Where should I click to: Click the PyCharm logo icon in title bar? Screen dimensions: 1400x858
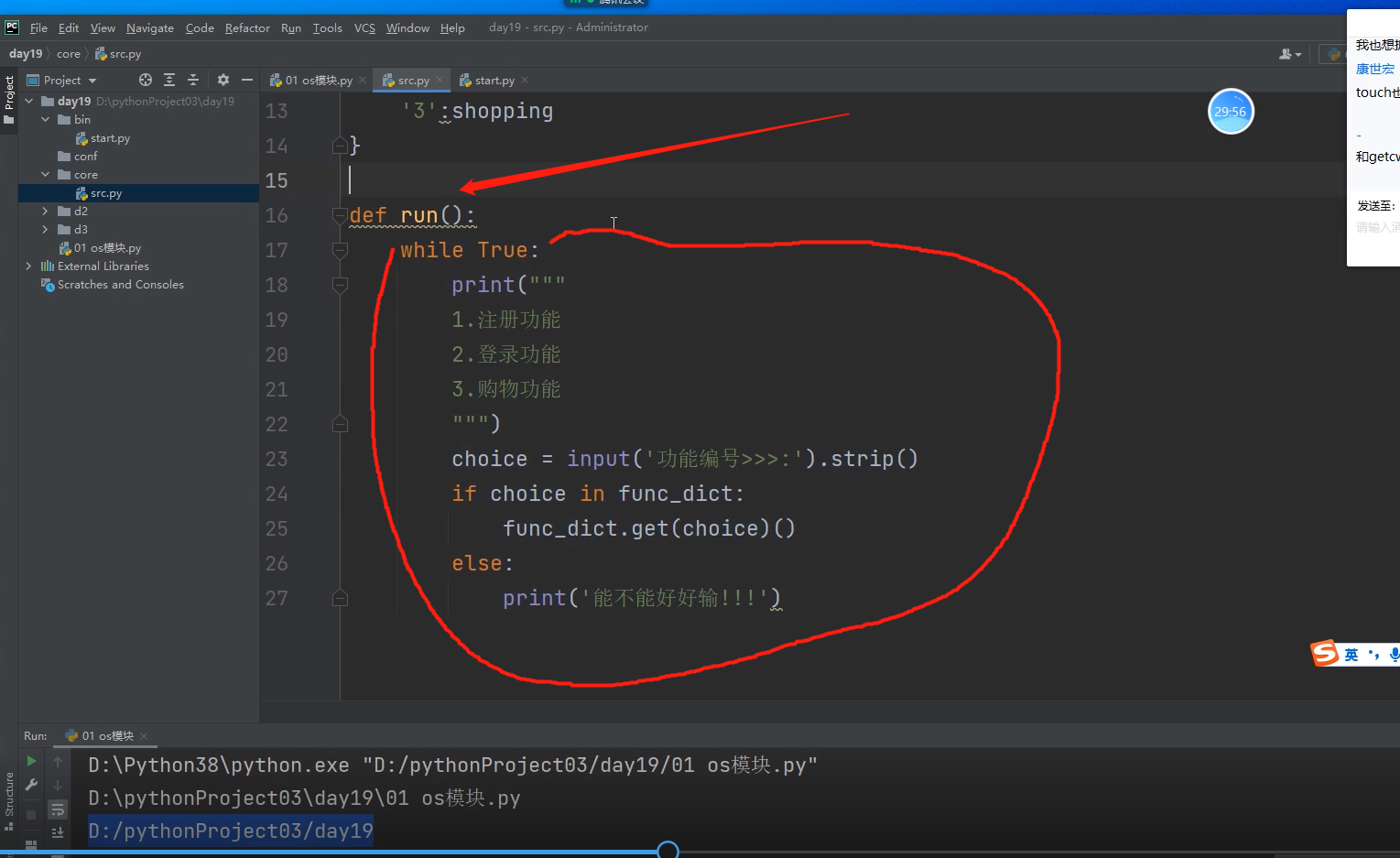(12, 27)
